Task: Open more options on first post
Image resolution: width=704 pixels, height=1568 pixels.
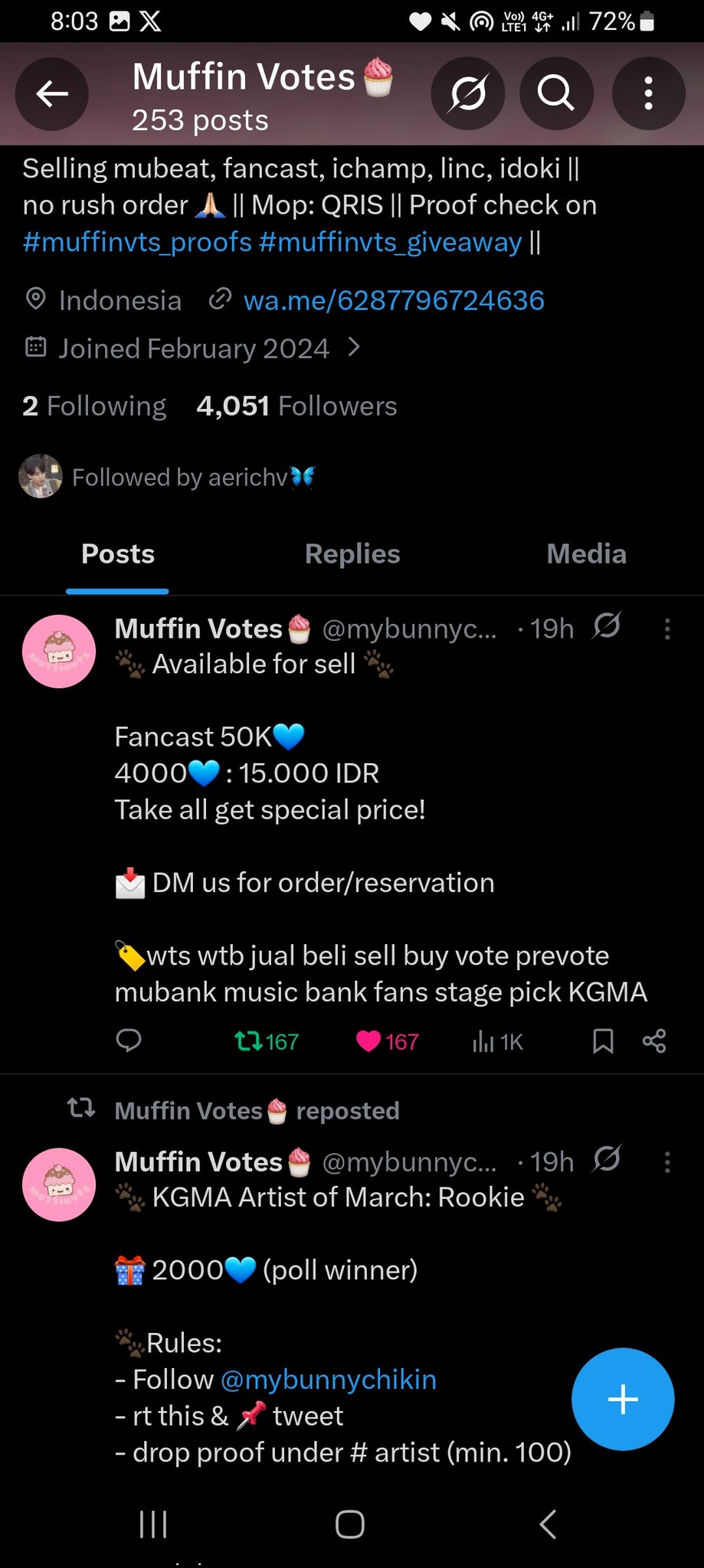Action: coord(667,629)
